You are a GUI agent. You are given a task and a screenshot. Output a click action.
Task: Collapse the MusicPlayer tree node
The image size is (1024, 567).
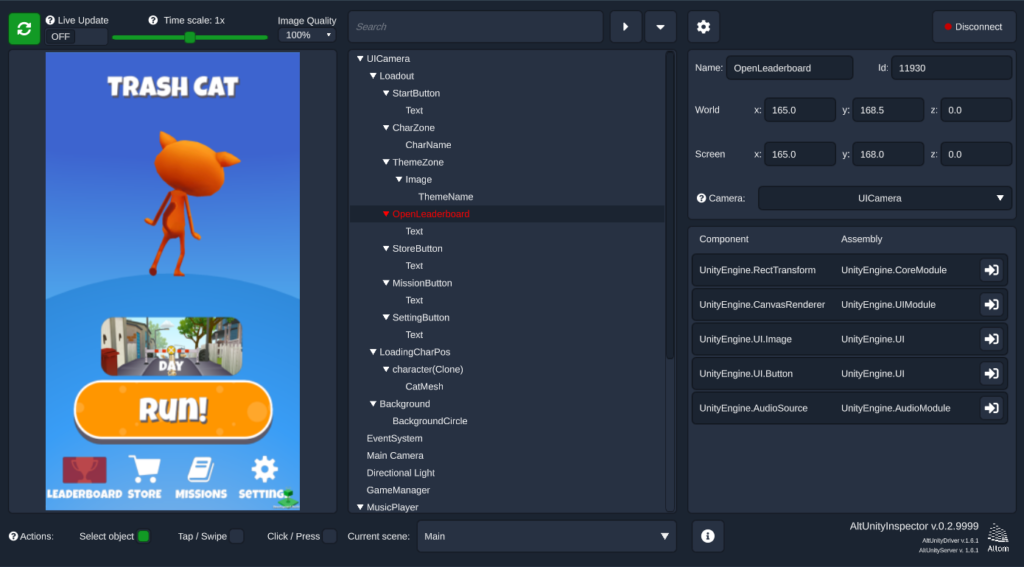click(x=360, y=507)
